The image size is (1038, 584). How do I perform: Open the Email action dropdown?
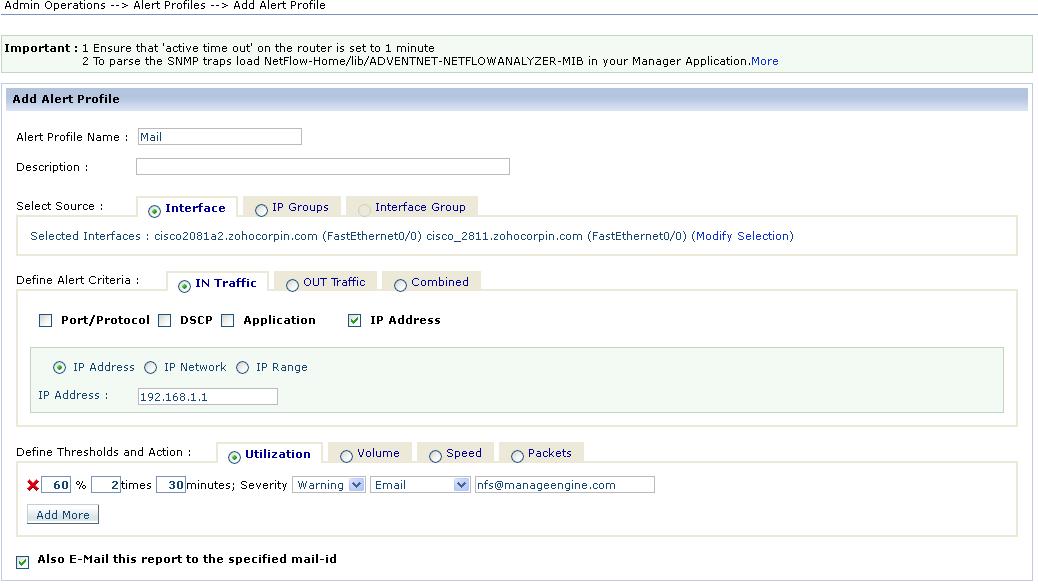(x=420, y=485)
